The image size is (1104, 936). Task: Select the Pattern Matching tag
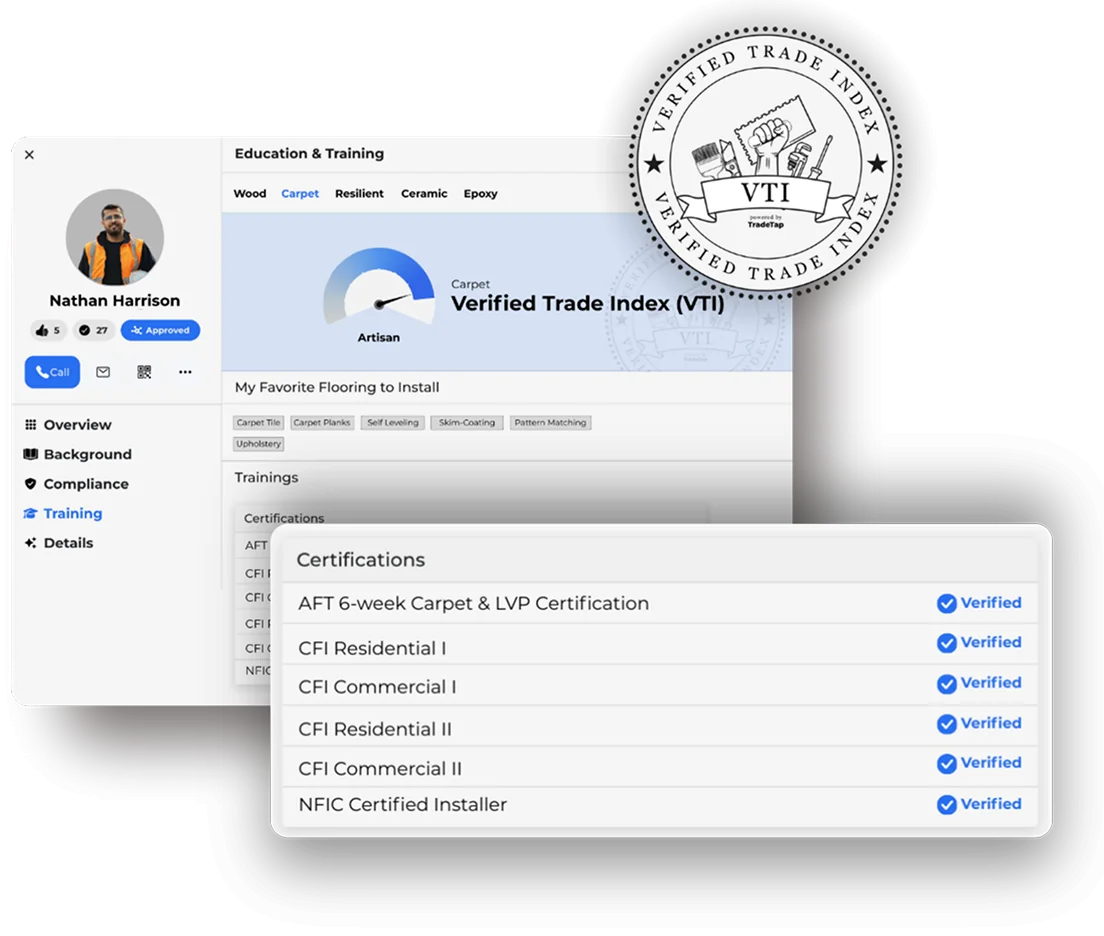coord(550,423)
